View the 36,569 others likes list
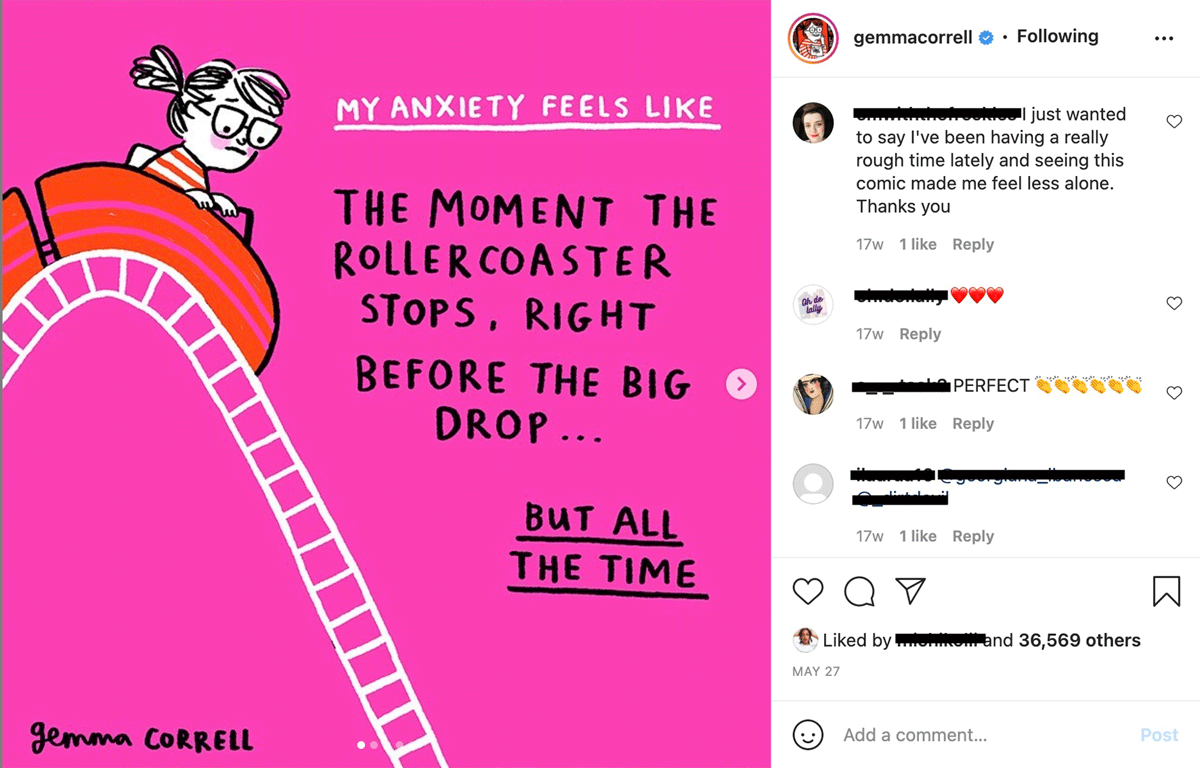The image size is (1200, 768). pyautogui.click(x=1079, y=640)
